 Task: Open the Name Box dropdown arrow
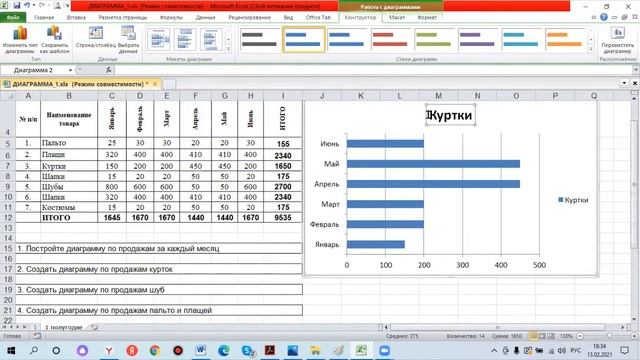[70, 70]
